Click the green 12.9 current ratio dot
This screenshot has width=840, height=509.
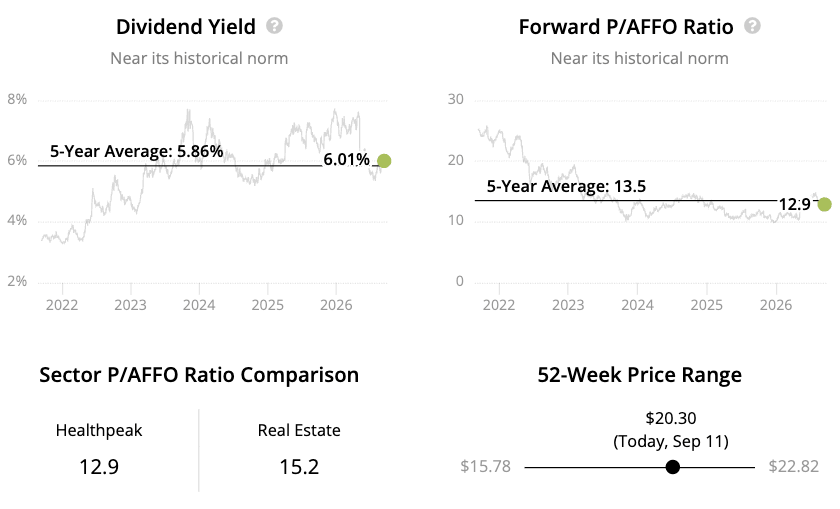point(824,204)
